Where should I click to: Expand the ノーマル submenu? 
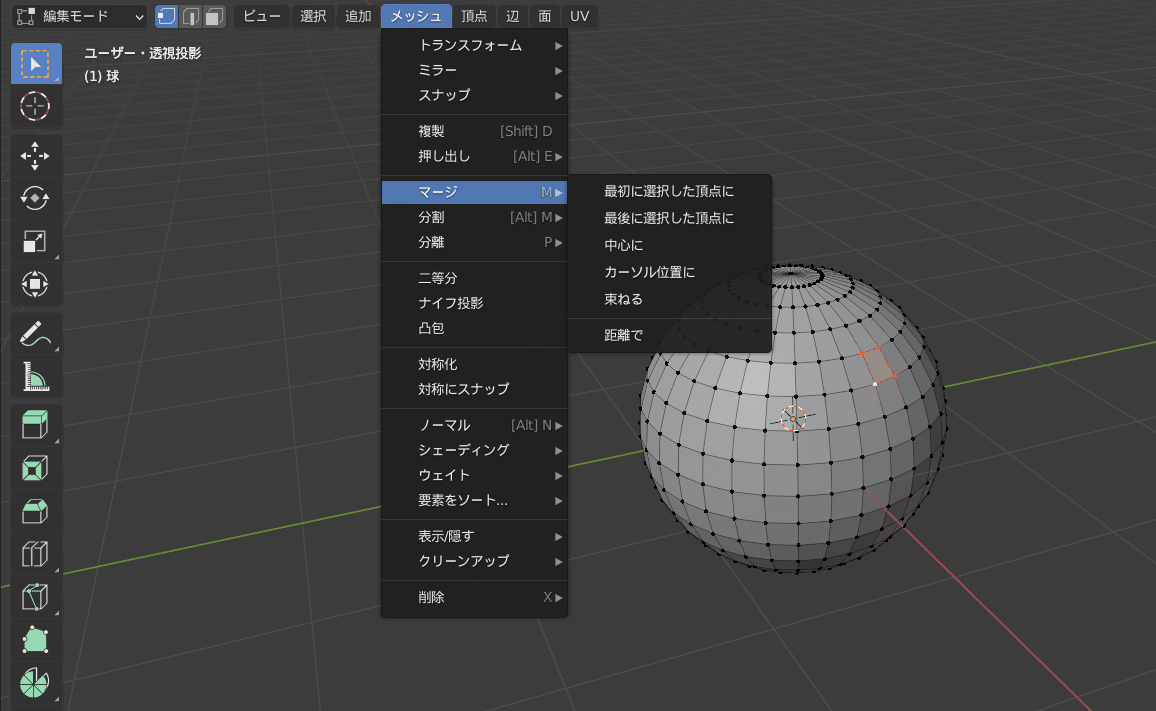pos(474,426)
